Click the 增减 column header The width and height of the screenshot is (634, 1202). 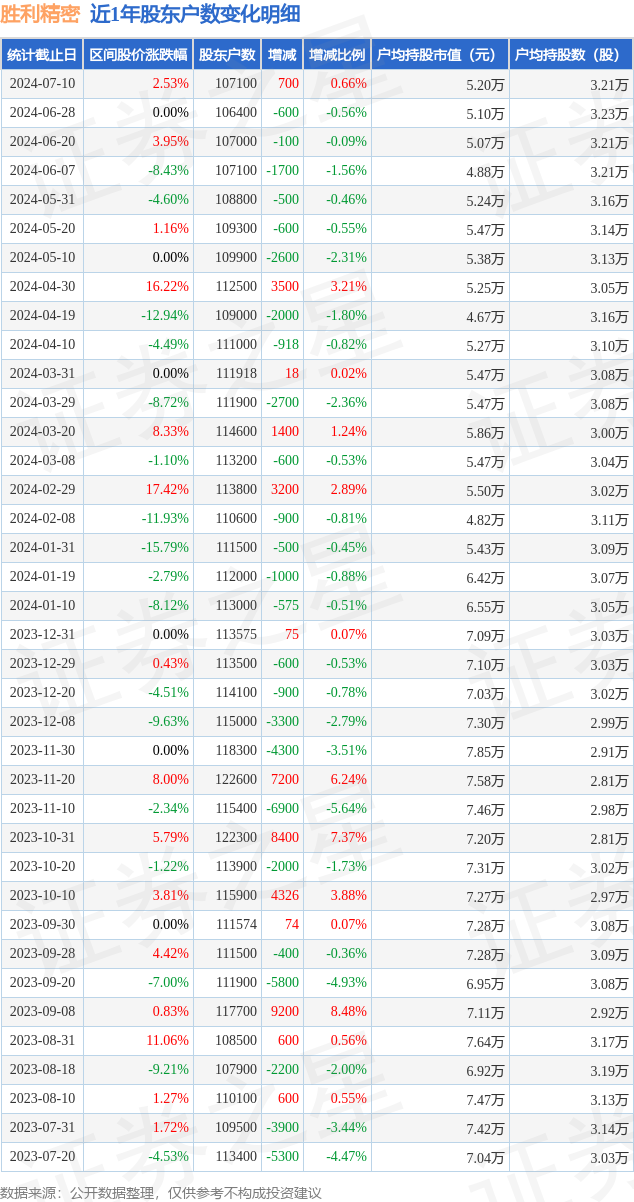[x=282, y=55]
